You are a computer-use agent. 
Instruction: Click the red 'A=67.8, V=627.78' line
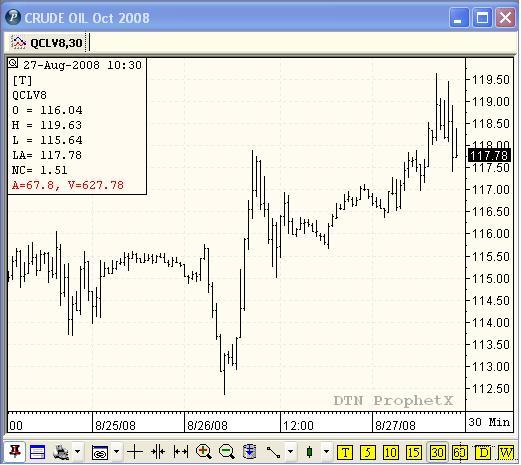pyautogui.click(x=68, y=185)
